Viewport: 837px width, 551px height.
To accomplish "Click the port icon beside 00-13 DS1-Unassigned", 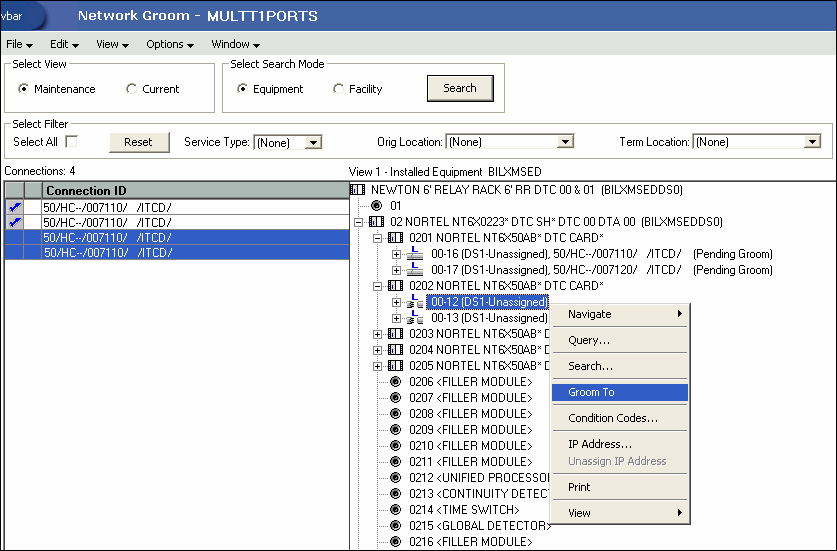I will click(x=417, y=318).
